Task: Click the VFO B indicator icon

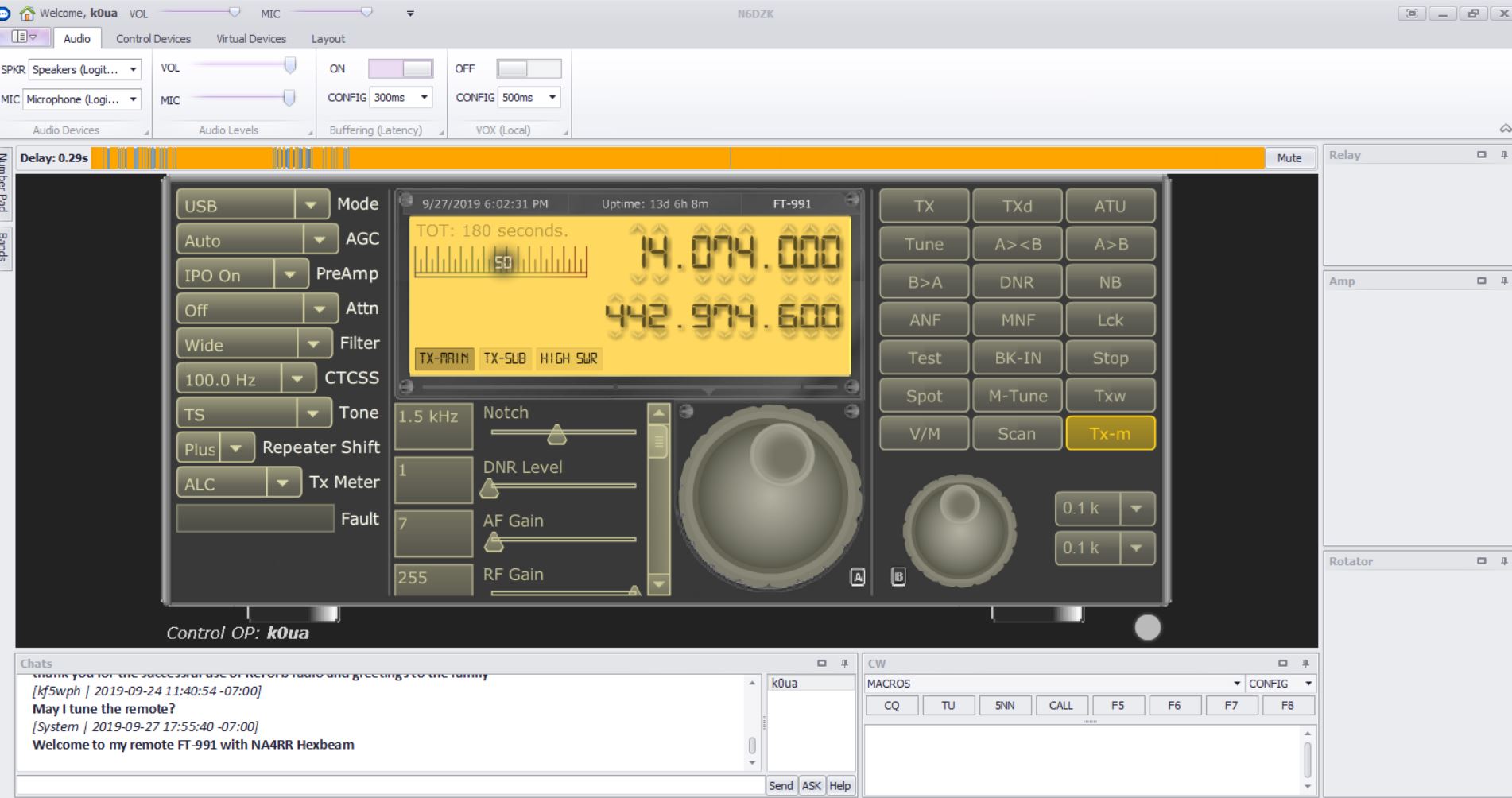Action: [x=898, y=577]
